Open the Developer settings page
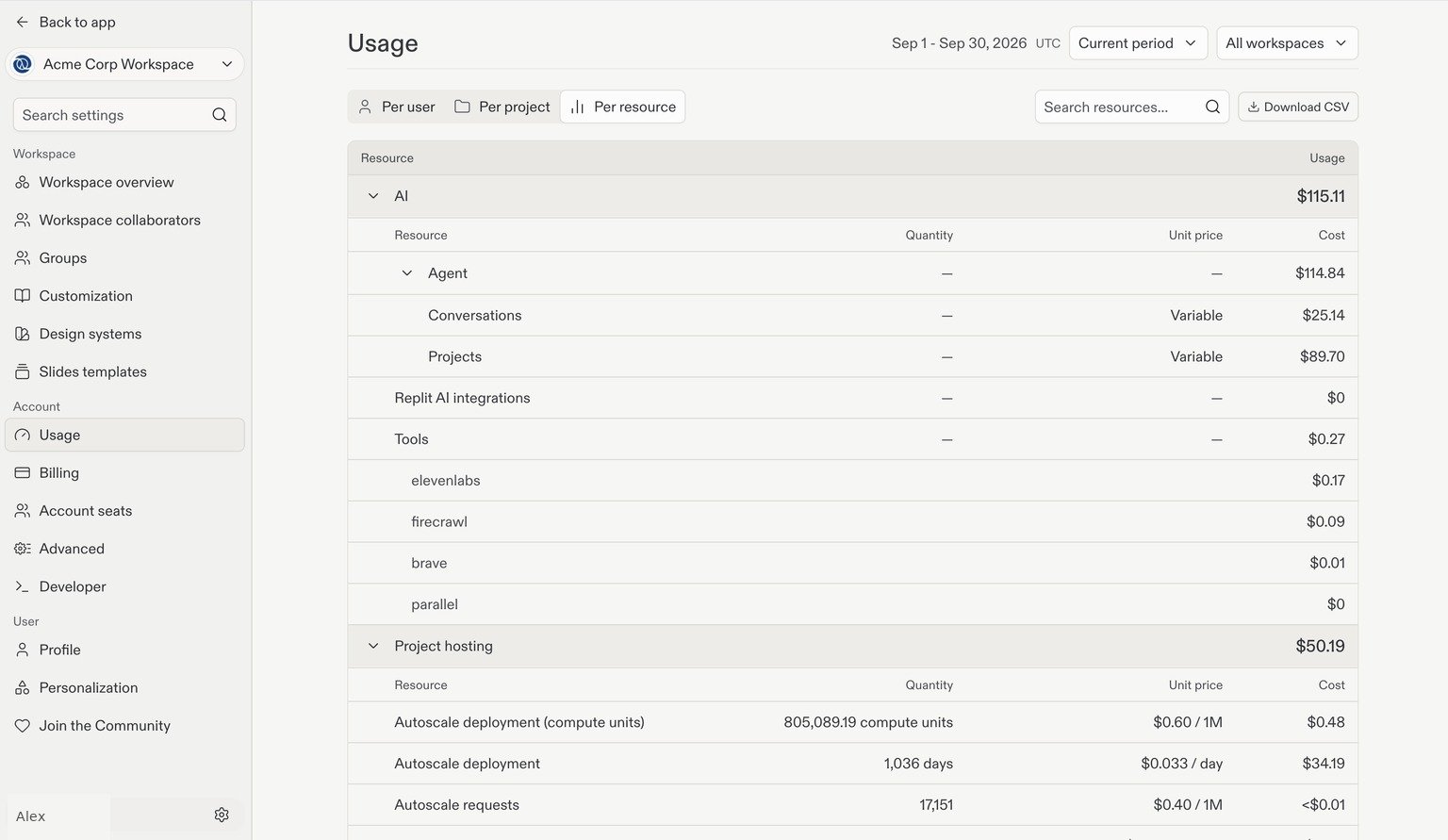Screen dimensions: 1448x840 pyautogui.click(x=124, y=586)
